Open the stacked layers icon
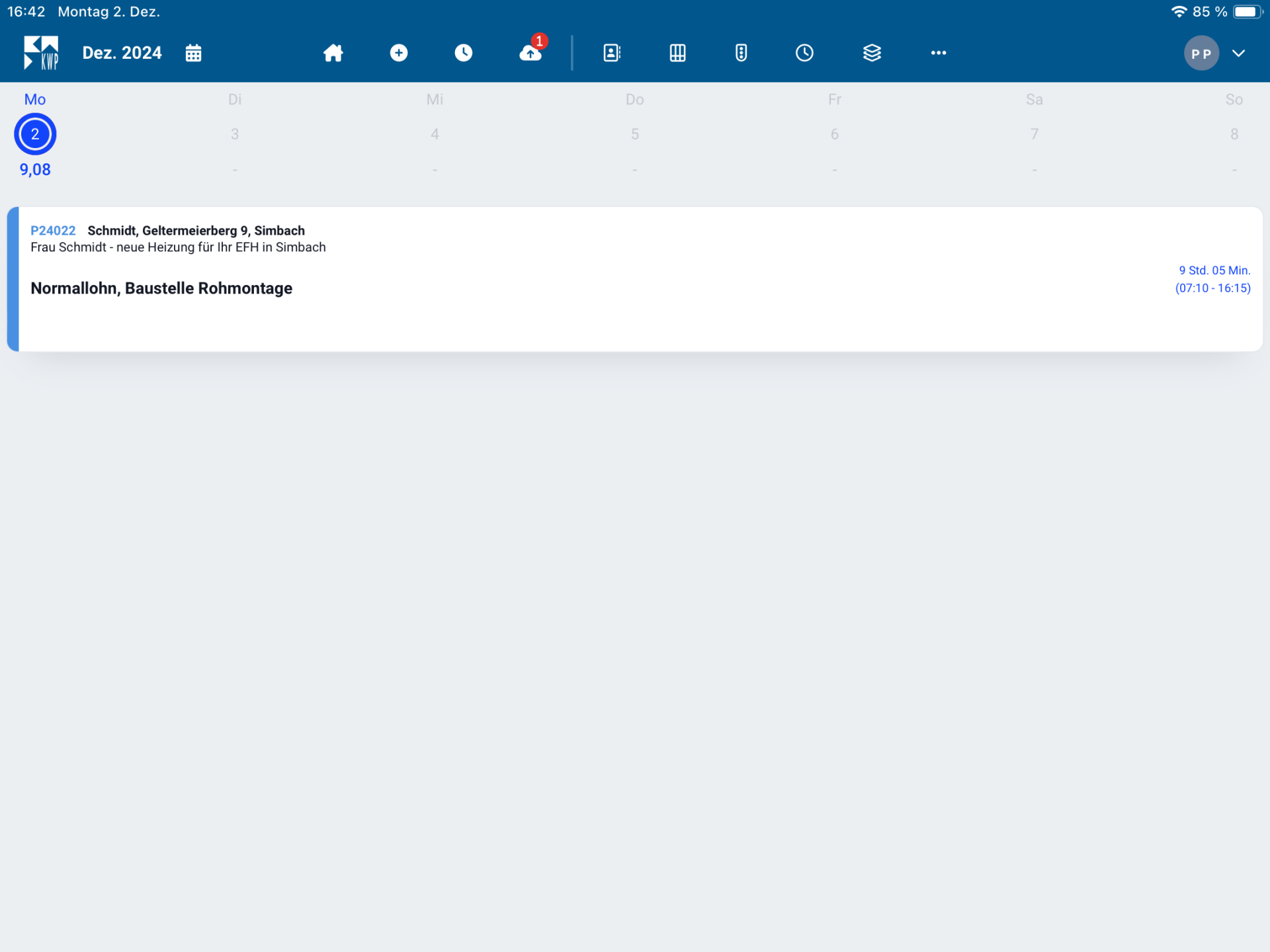Screen dimensions: 1270x952 [872, 53]
